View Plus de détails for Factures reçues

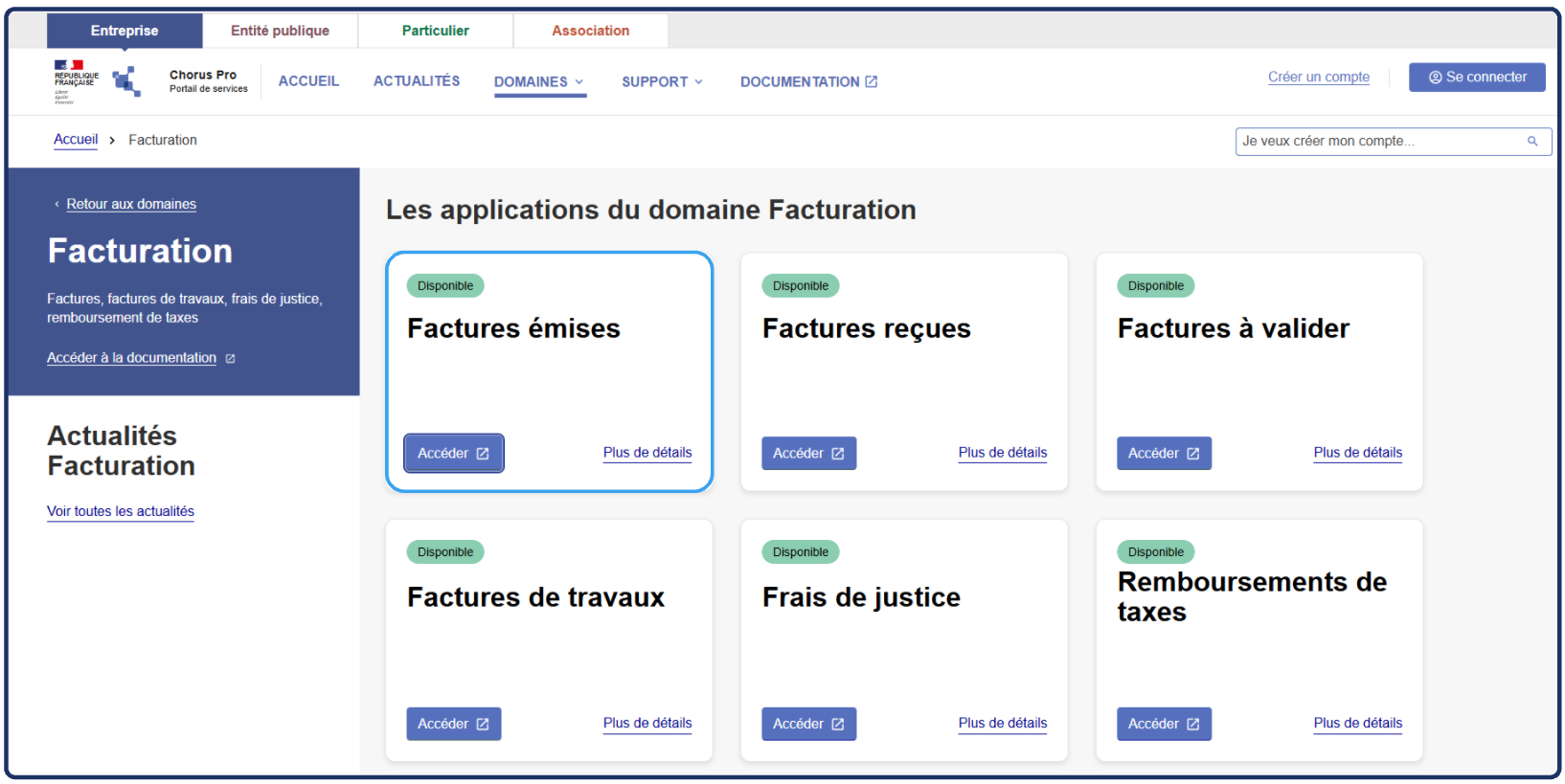[1002, 453]
